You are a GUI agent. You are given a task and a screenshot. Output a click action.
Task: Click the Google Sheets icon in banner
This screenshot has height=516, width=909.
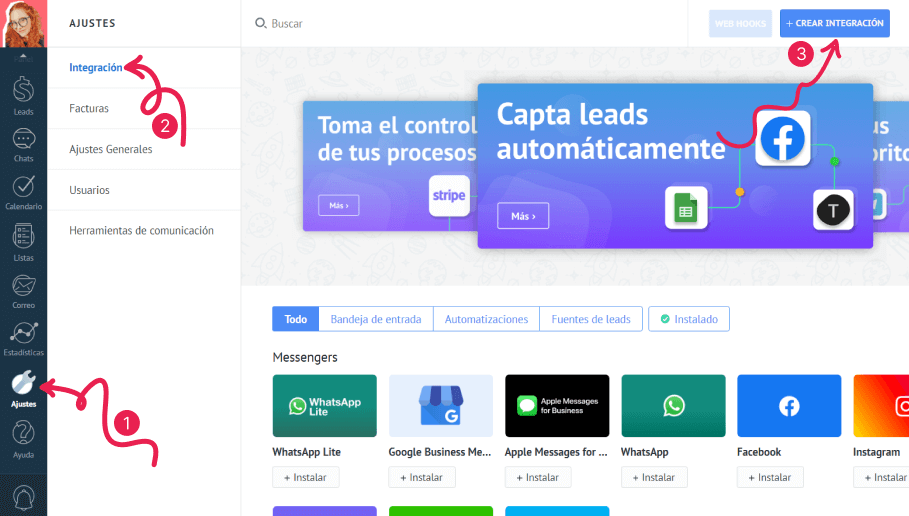click(686, 208)
